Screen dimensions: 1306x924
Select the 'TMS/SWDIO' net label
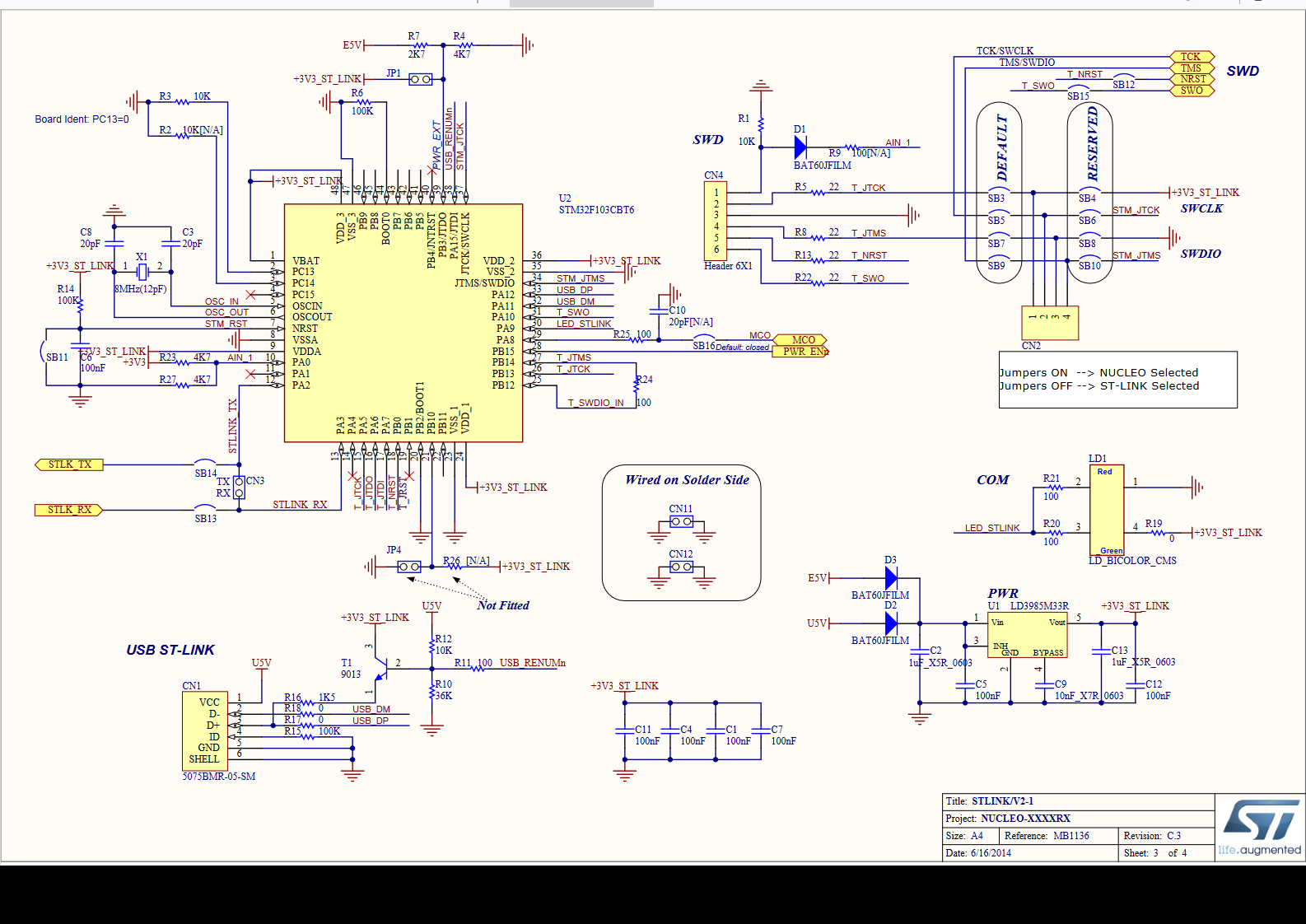click(x=1027, y=63)
